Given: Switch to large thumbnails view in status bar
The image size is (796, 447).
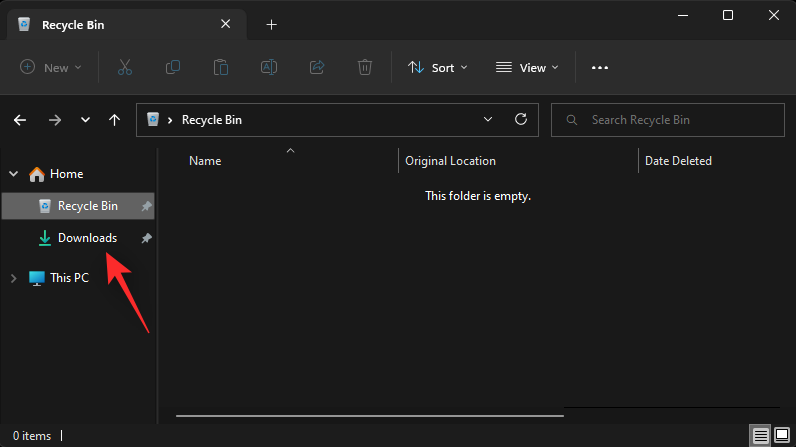Looking at the screenshot, I should pyautogui.click(x=782, y=435).
